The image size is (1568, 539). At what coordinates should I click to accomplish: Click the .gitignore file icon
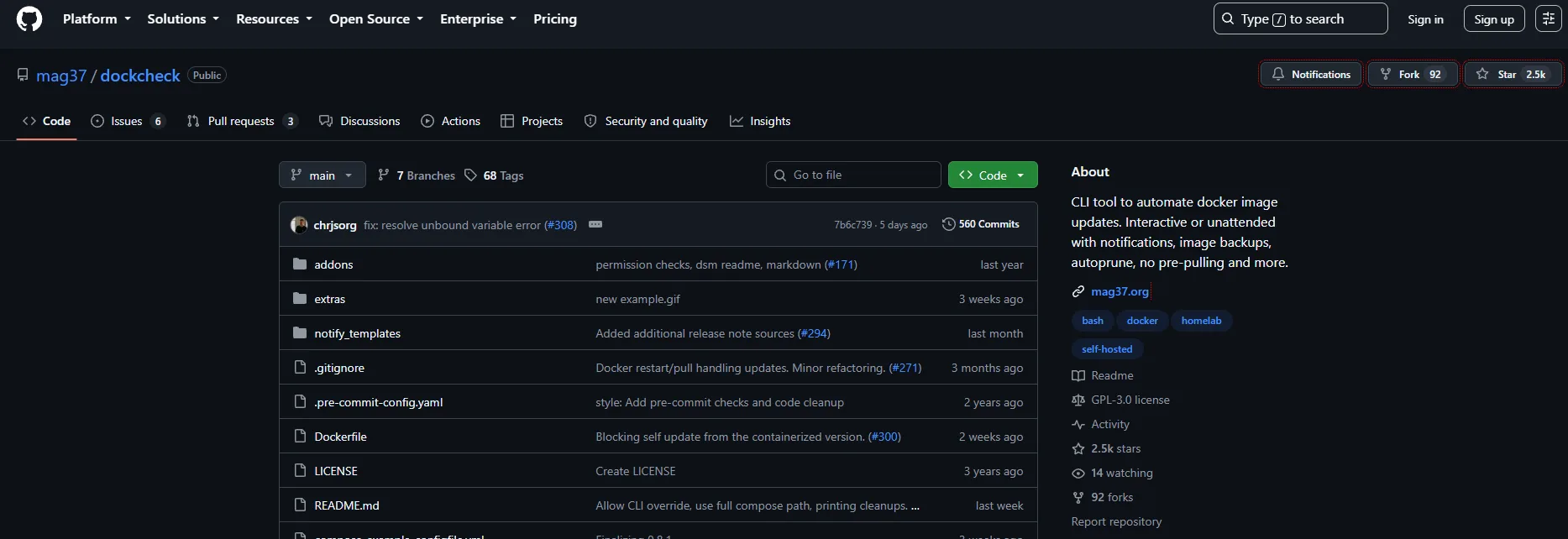(300, 367)
